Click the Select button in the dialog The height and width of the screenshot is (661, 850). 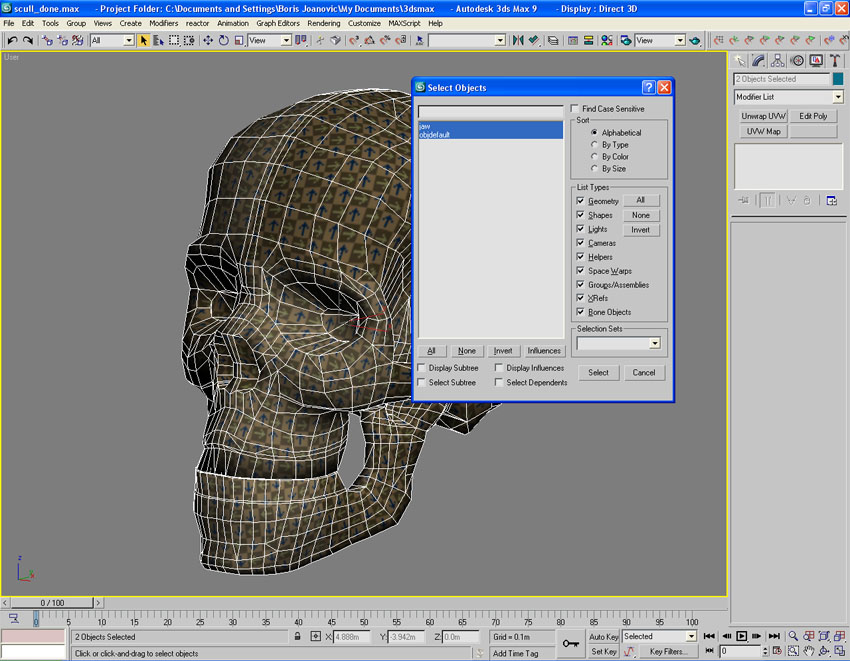click(598, 373)
